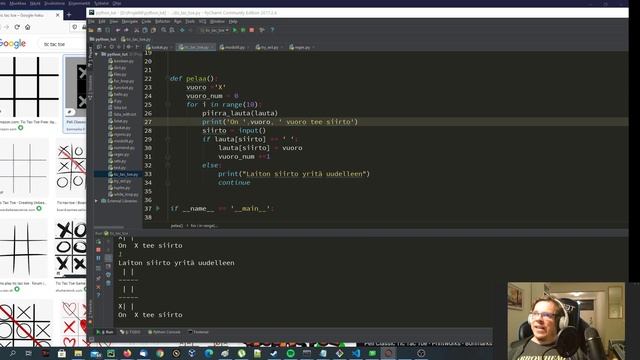Click the Copy icon in PyCharm toolbar
This screenshot has height=360, width=640.
tap(145, 30)
